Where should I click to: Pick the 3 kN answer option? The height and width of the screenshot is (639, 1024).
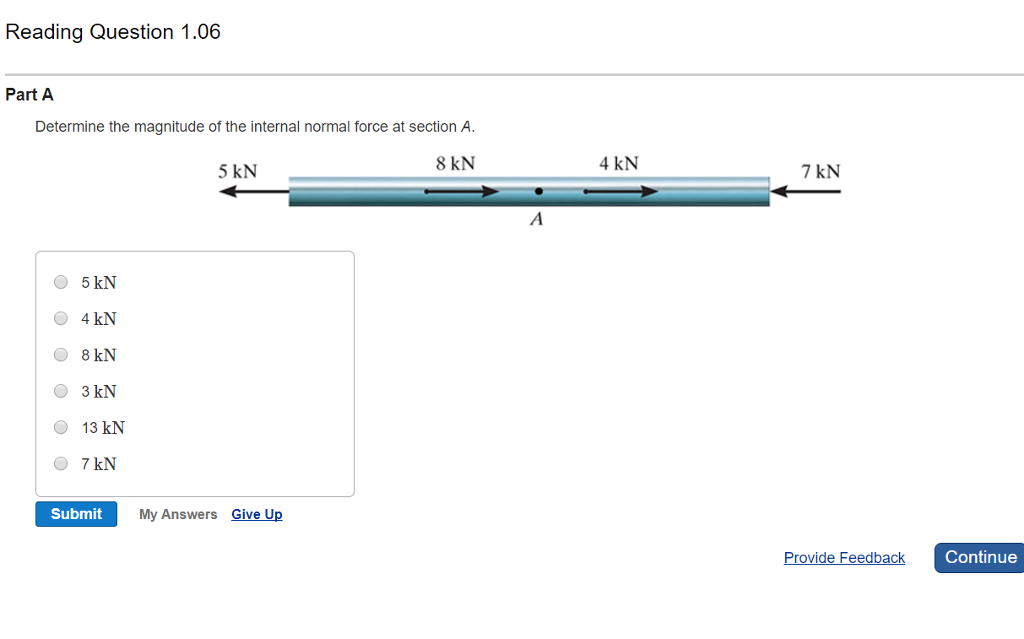61,391
